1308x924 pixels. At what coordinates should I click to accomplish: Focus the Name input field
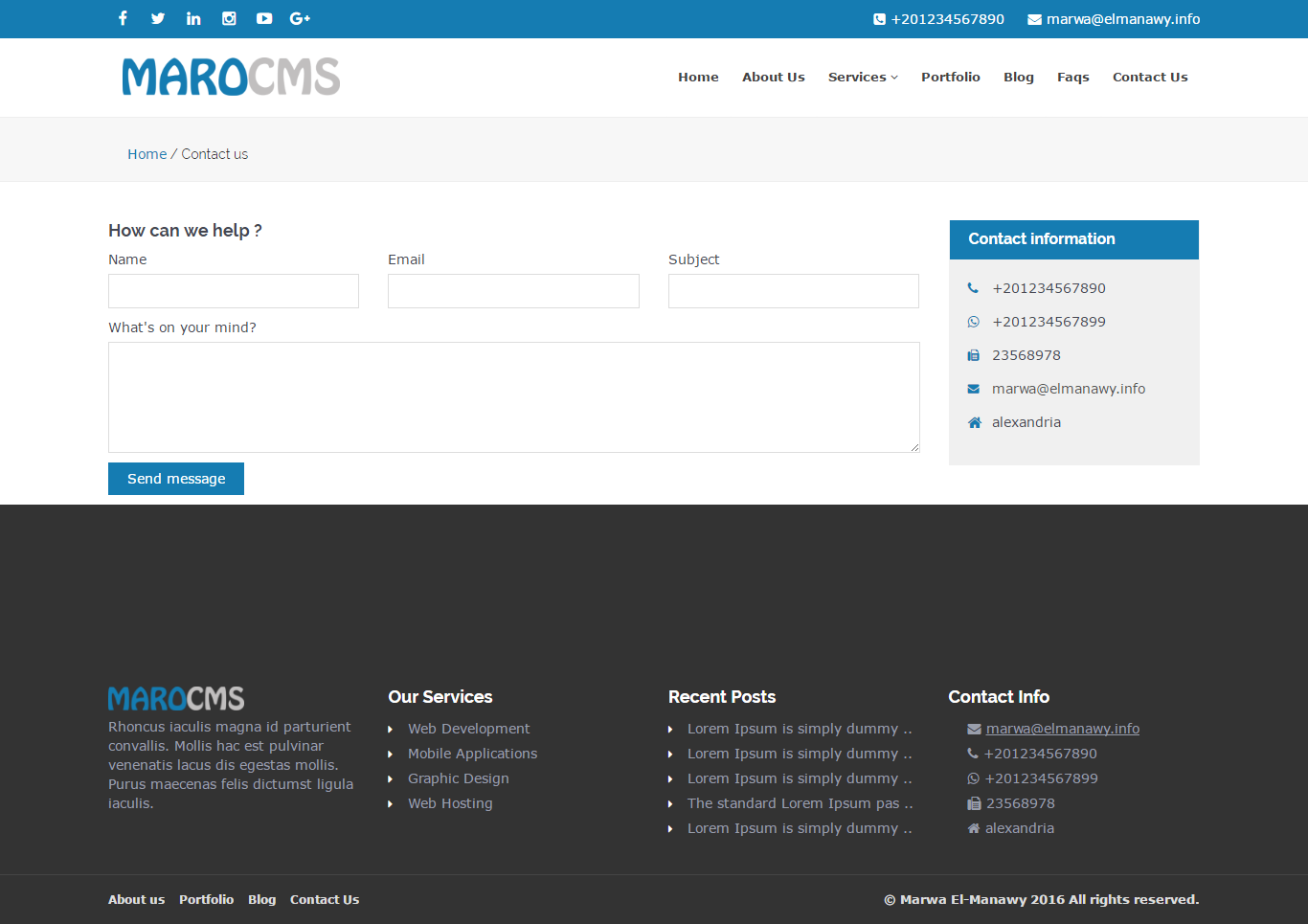click(234, 291)
